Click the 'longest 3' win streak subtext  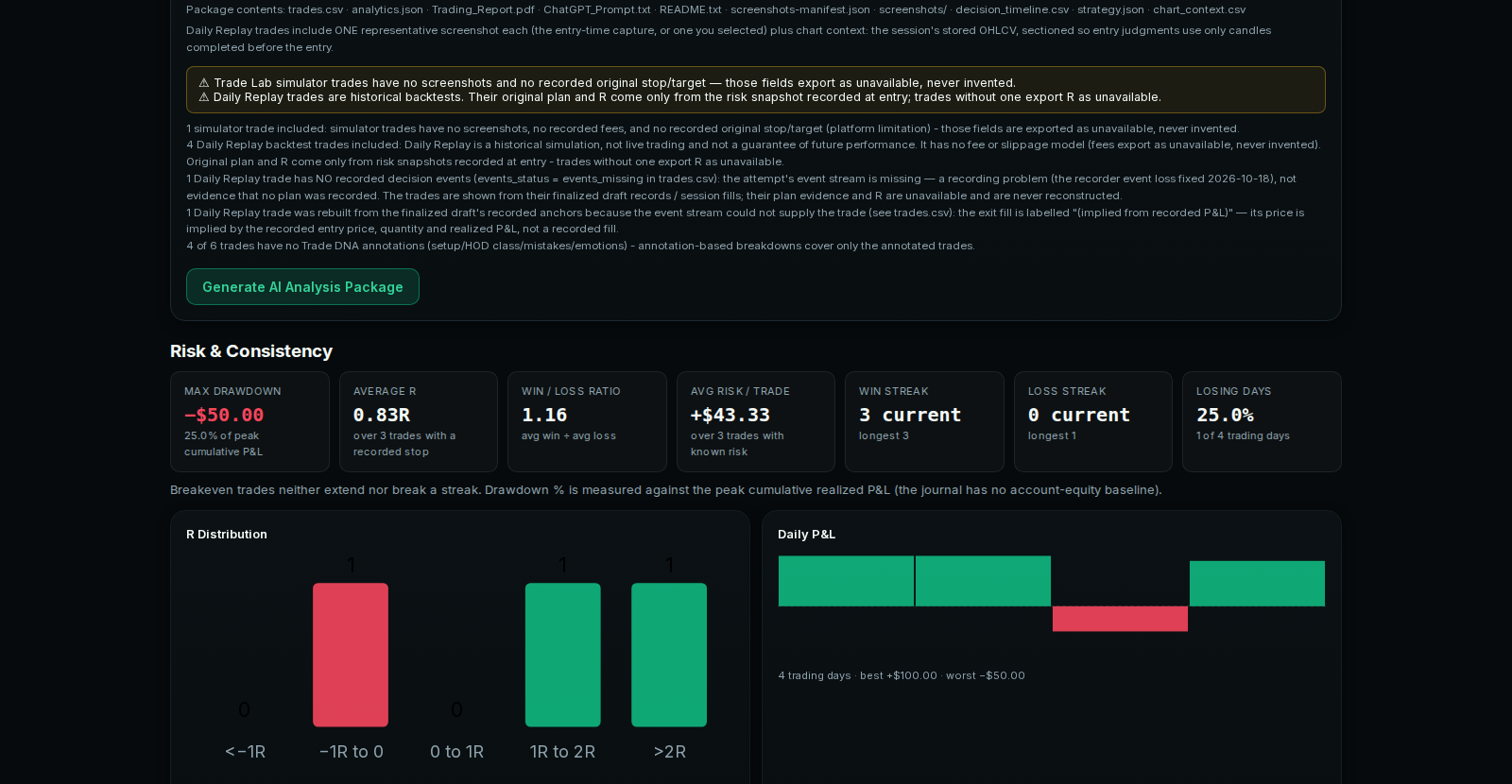884,435
